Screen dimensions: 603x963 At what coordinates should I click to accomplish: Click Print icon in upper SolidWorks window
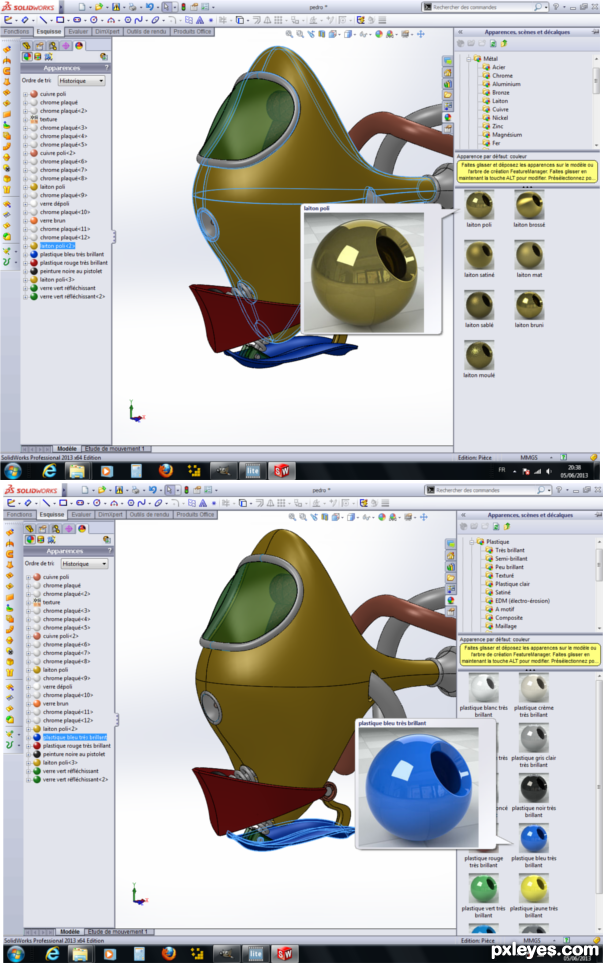[131, 7]
